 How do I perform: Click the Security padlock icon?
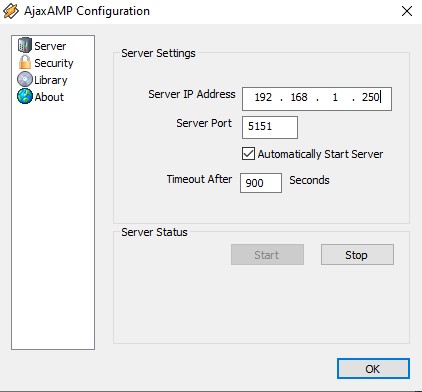tap(25, 62)
